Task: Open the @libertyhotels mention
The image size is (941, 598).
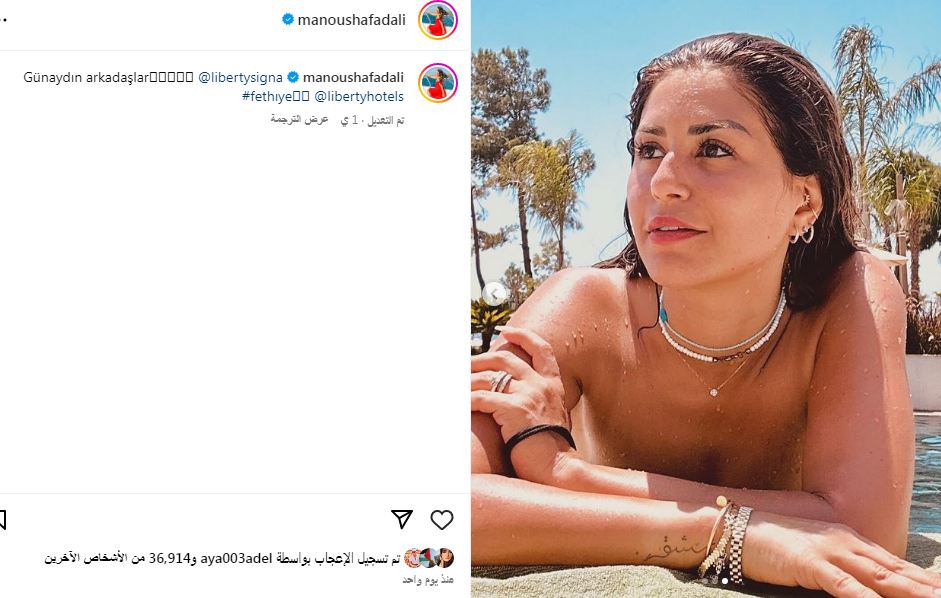Action: [x=359, y=96]
